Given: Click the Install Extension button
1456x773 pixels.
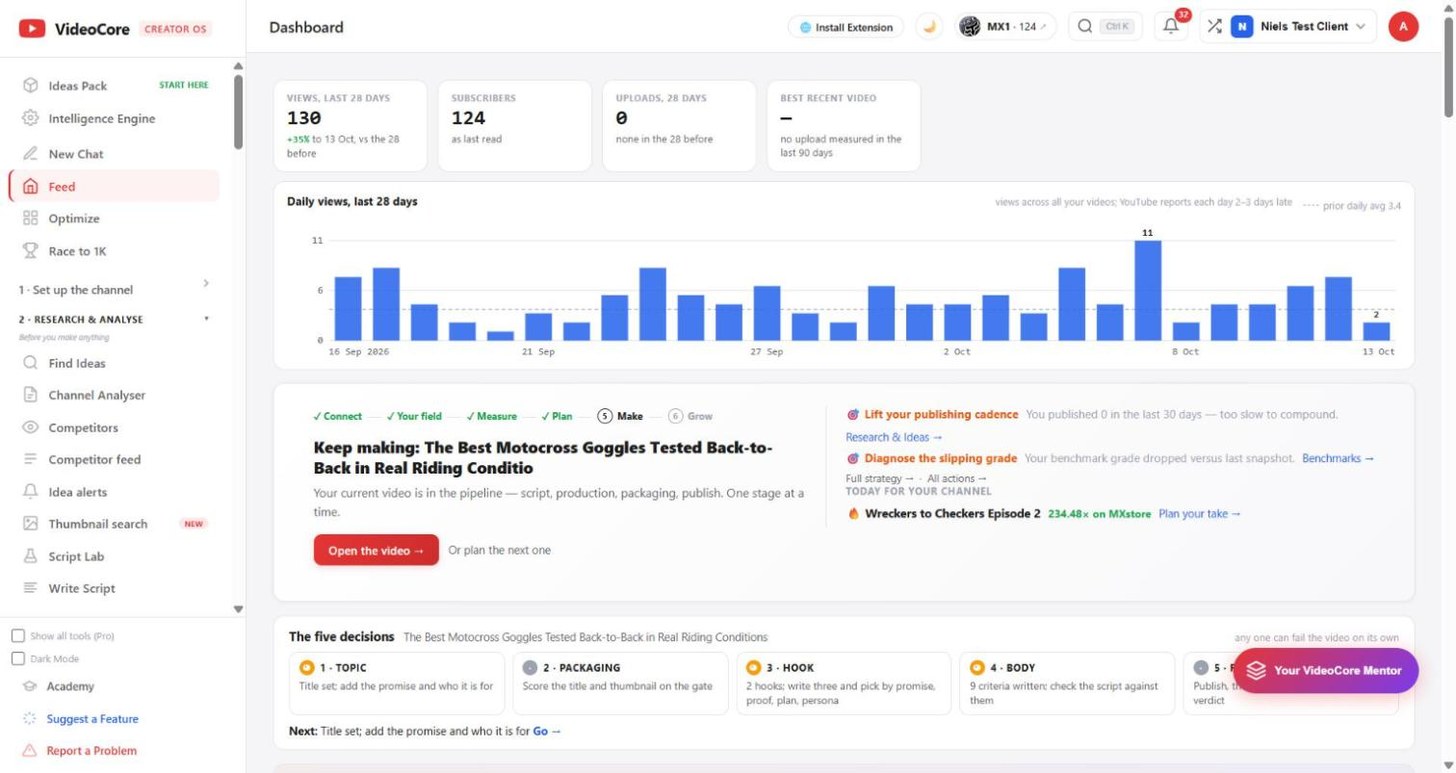Looking at the screenshot, I should 846,27.
